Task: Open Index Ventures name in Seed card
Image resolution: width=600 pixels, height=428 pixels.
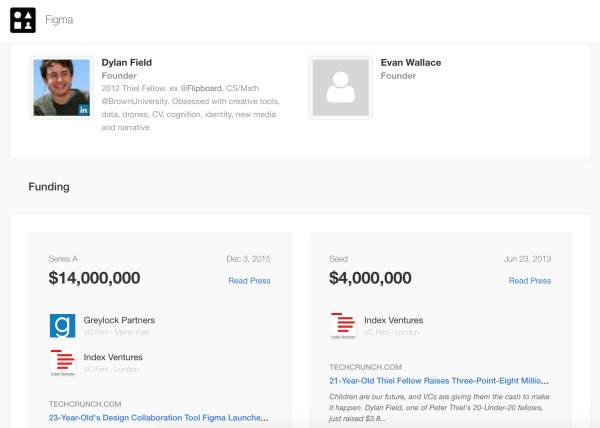Action: [x=393, y=320]
